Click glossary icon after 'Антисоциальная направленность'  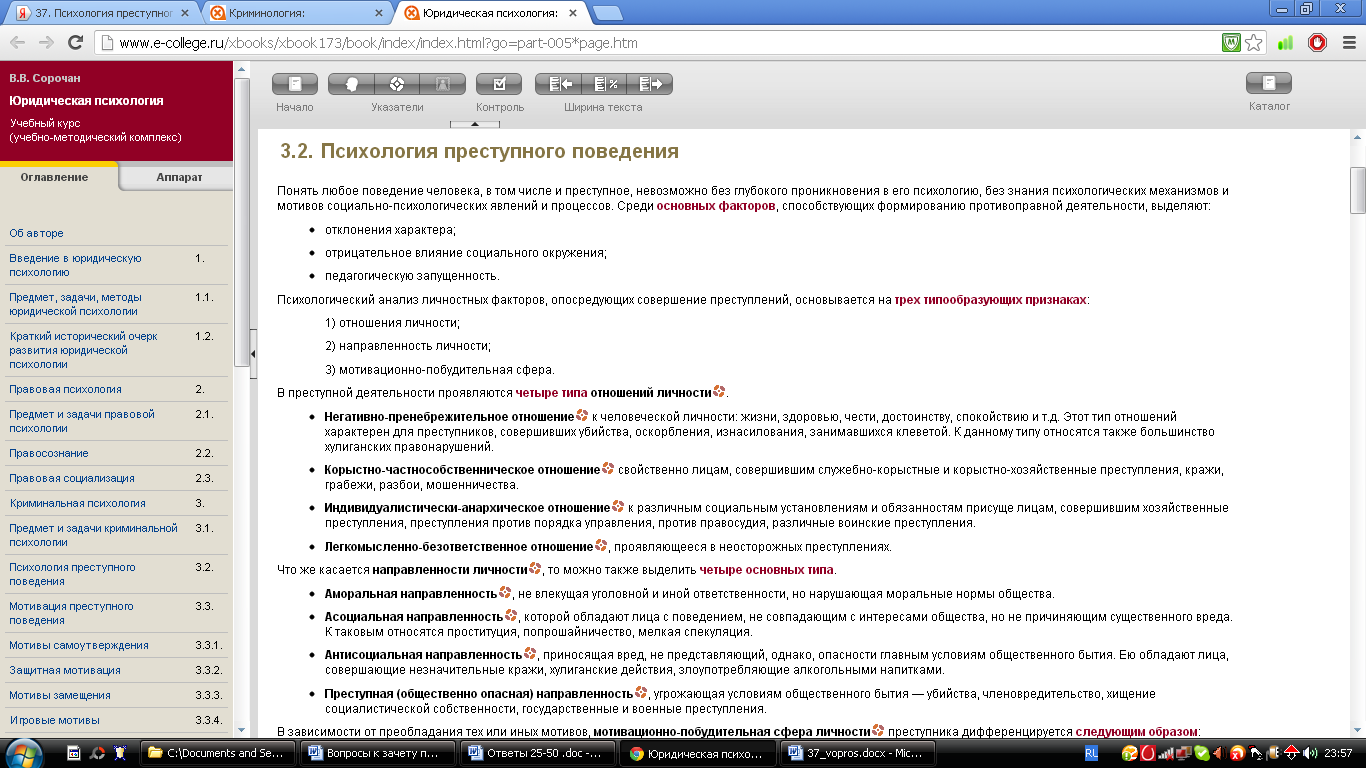(530, 653)
